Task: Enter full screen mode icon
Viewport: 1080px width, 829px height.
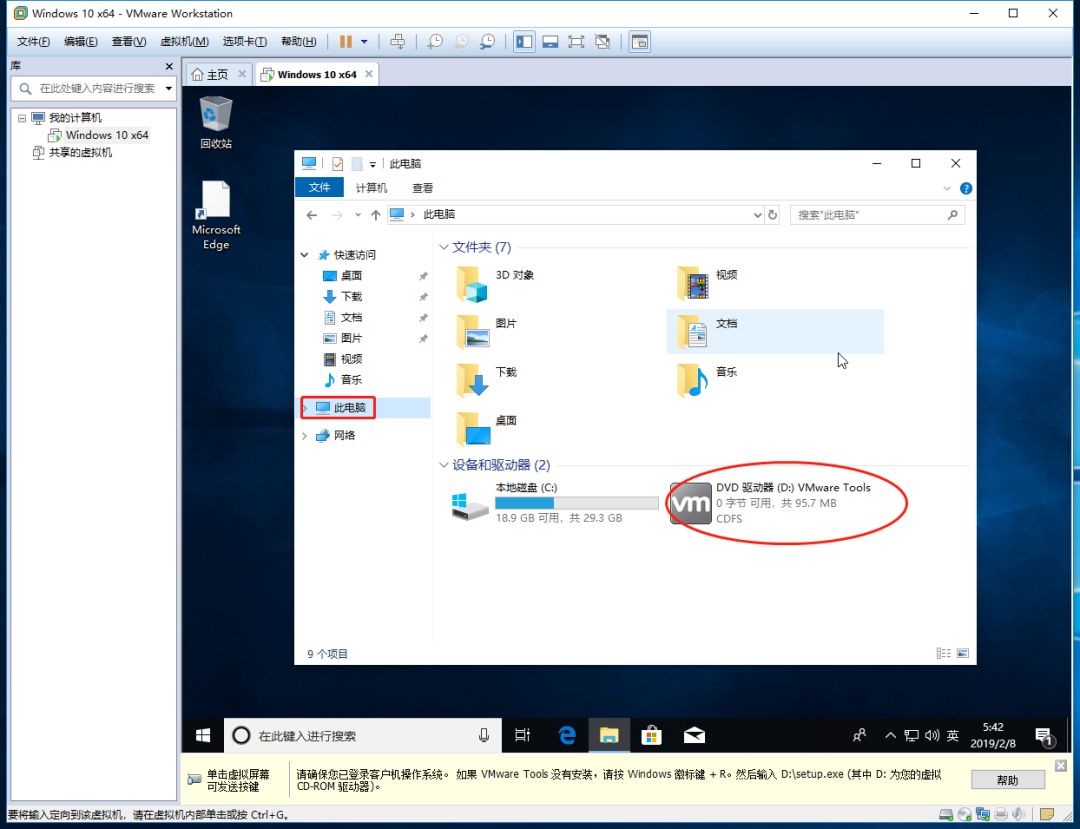Action: 576,42
